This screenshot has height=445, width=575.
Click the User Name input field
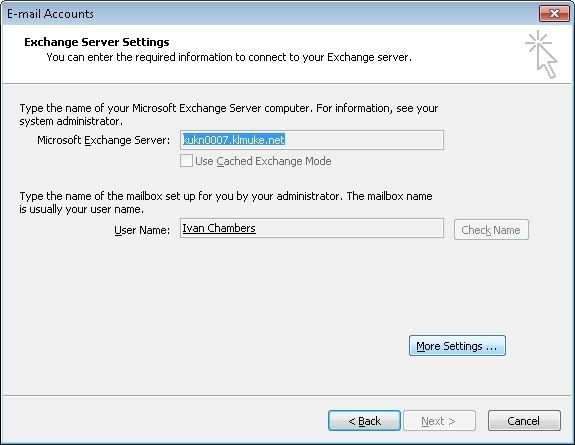[x=312, y=228]
